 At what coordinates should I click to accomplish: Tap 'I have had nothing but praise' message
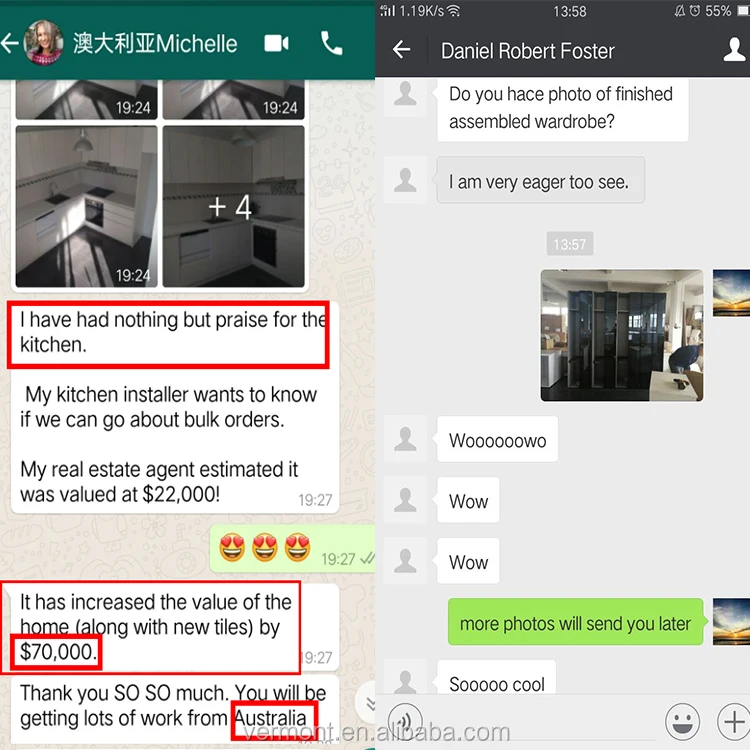pos(168,334)
